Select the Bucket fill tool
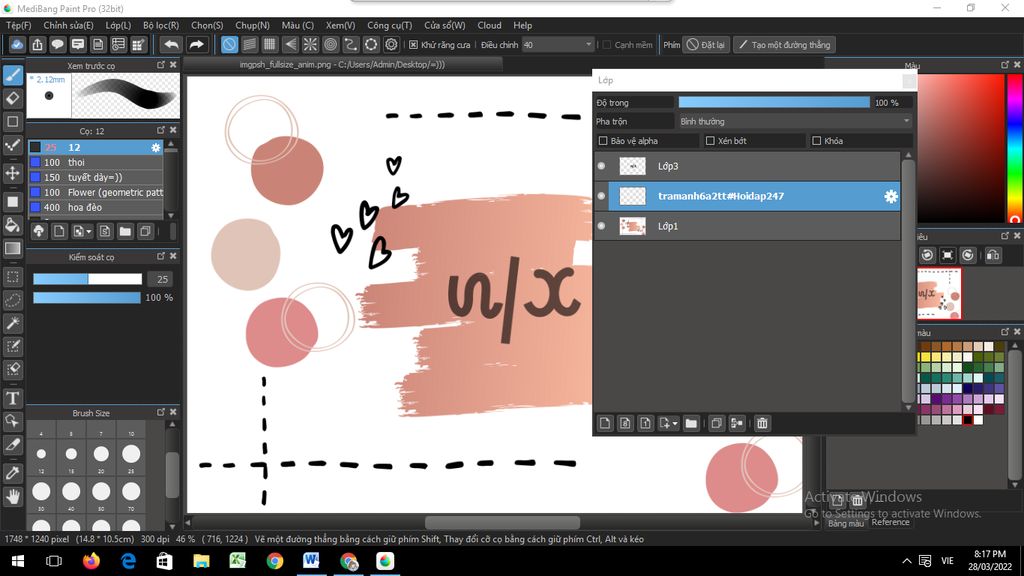Screen dimensions: 1024x576 (x=12, y=225)
